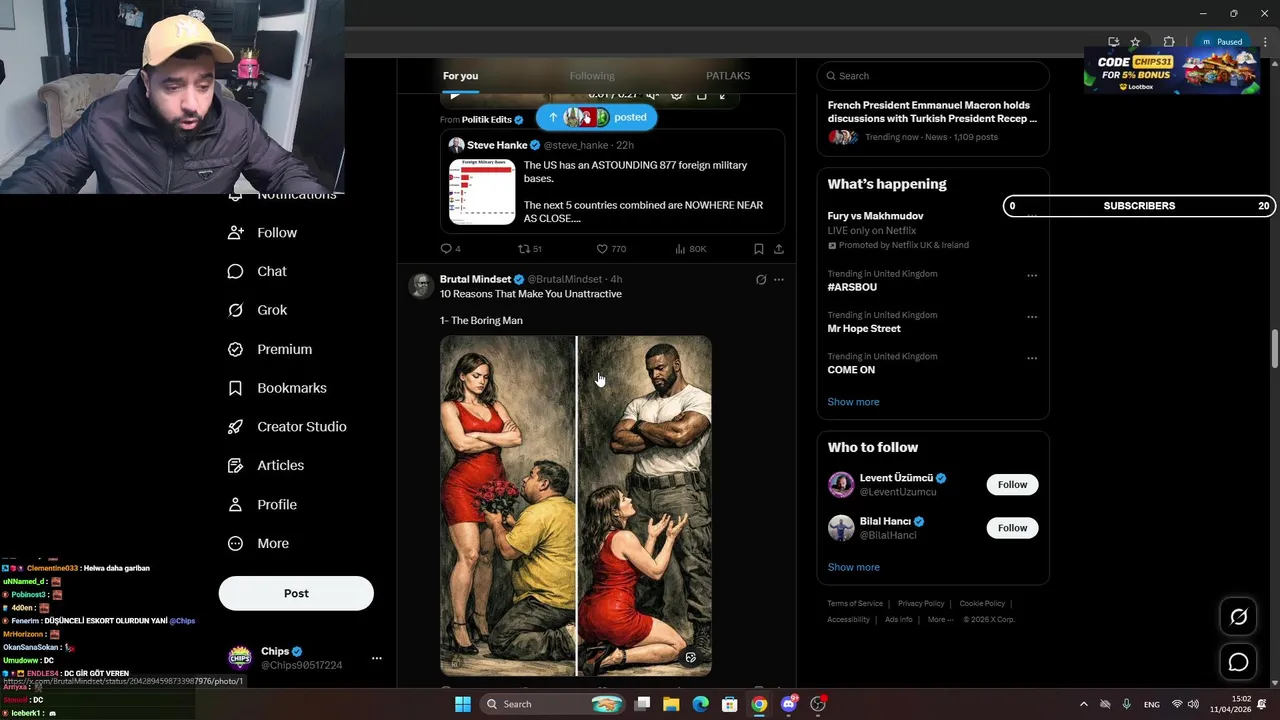This screenshot has width=1280, height=720.
Task: Click Grok explain icon on Brutal Mindset post
Action: [761, 280]
